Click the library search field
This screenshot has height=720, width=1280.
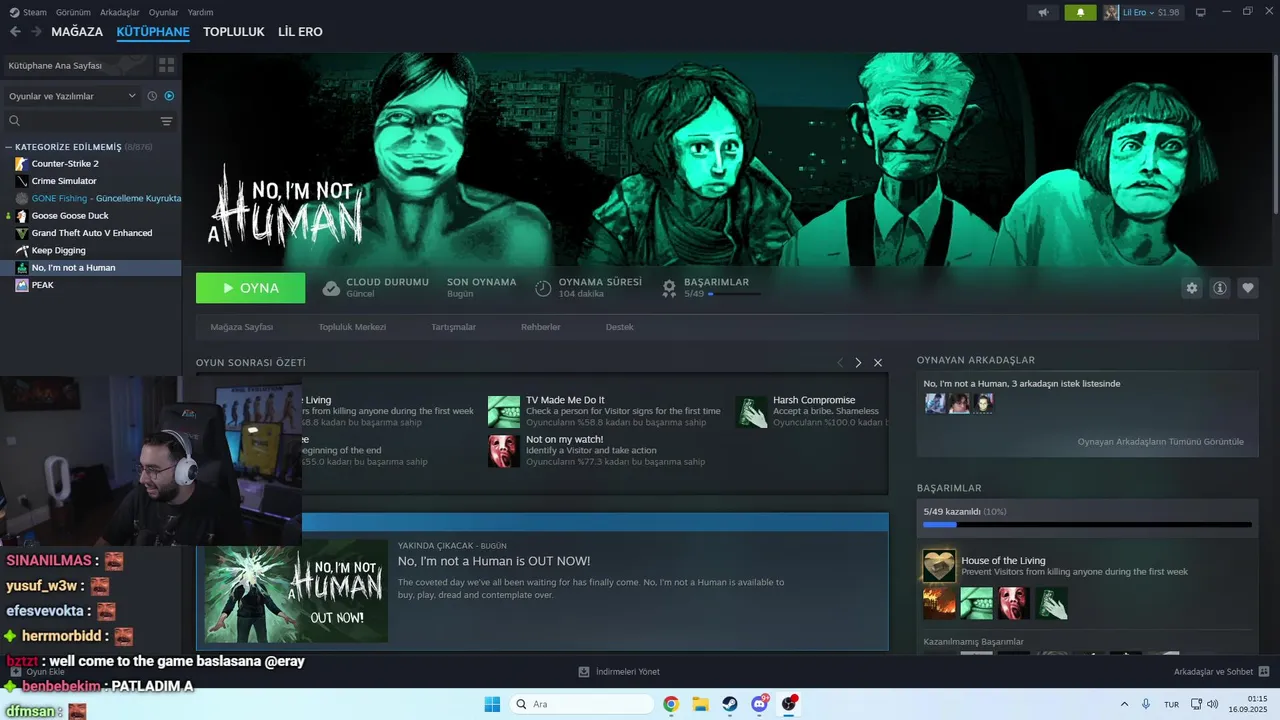tap(82, 121)
